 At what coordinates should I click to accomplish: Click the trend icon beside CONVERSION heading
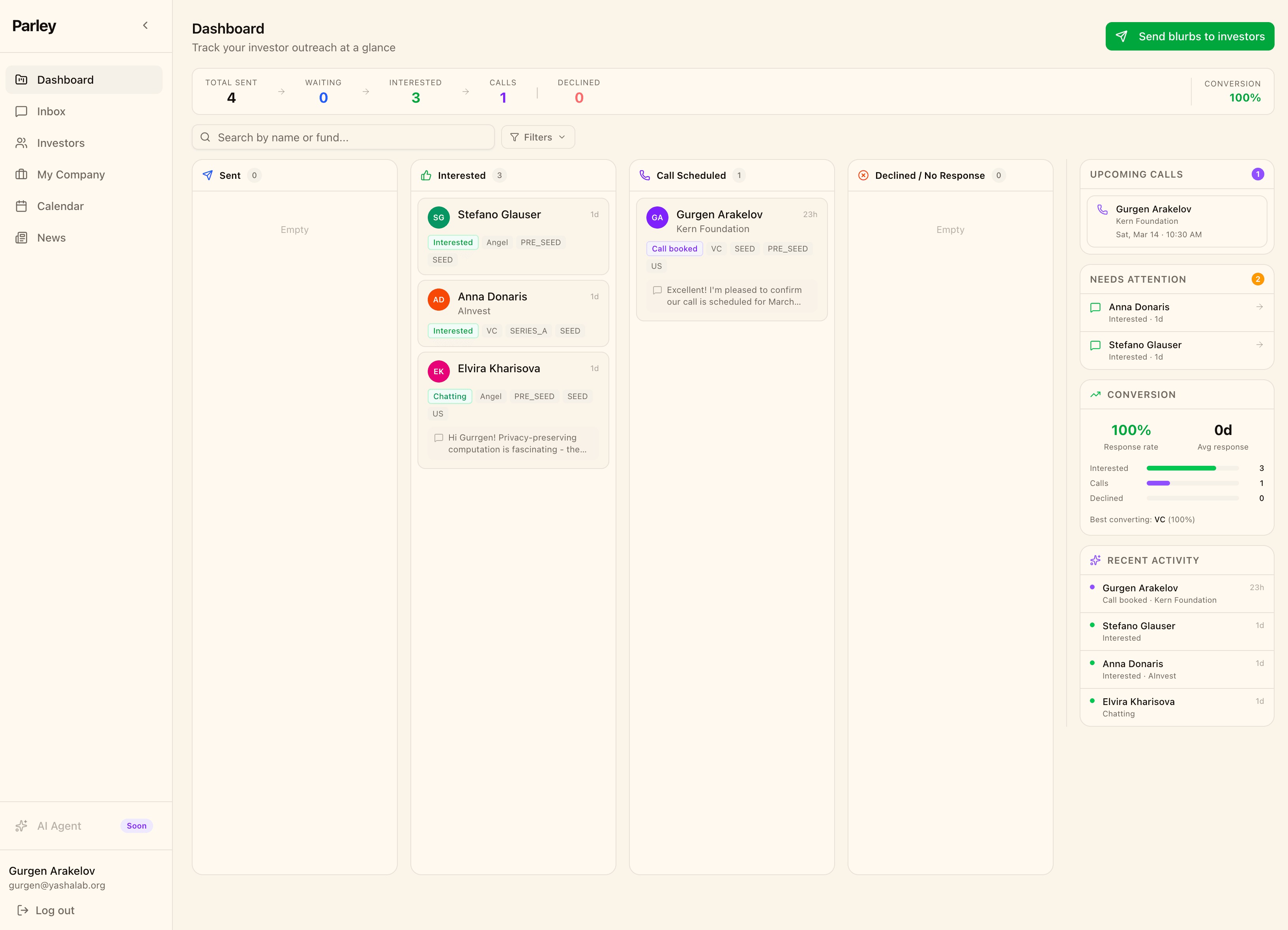click(1095, 394)
